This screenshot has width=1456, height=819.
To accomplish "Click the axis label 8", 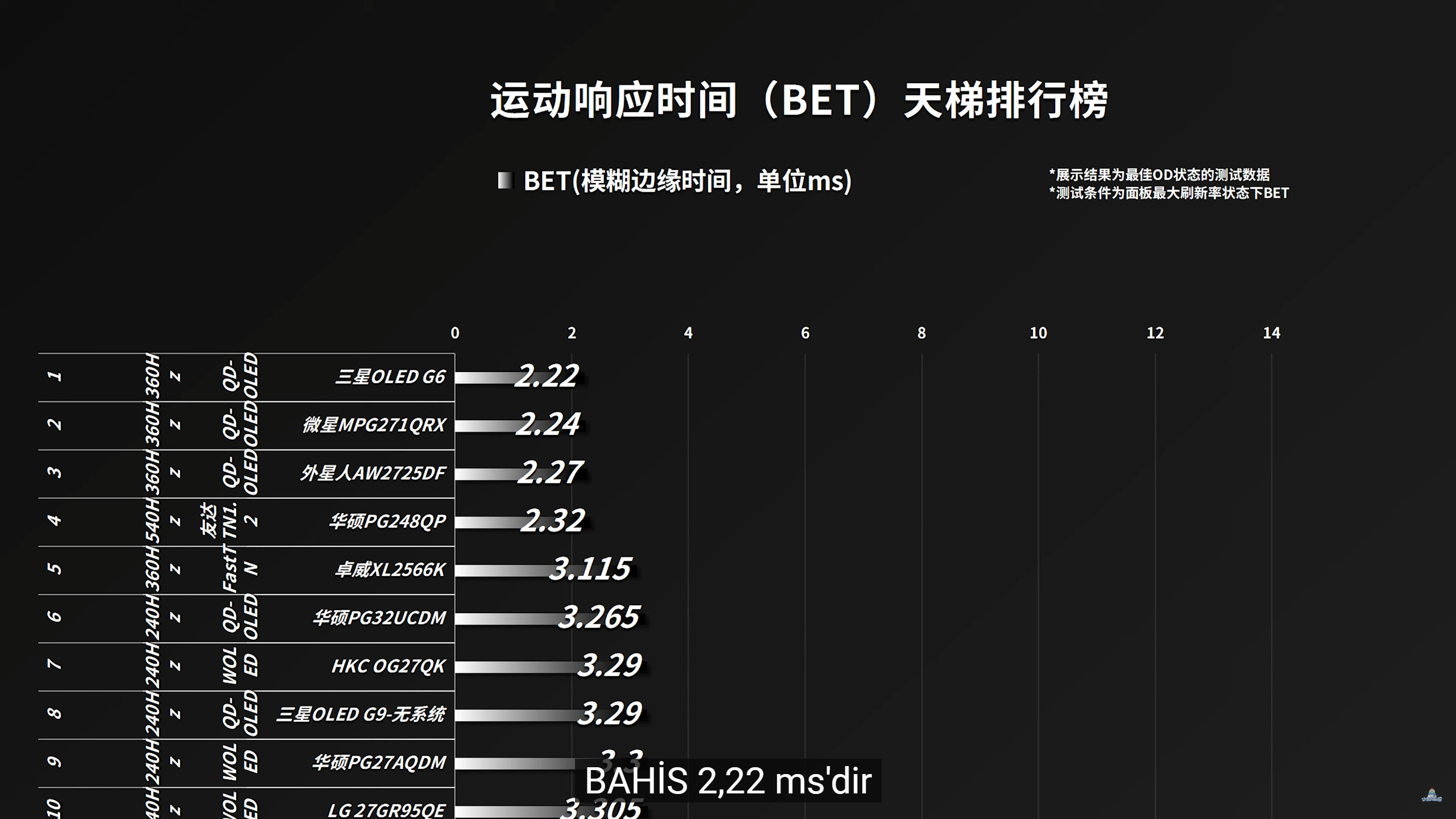I will (x=921, y=333).
